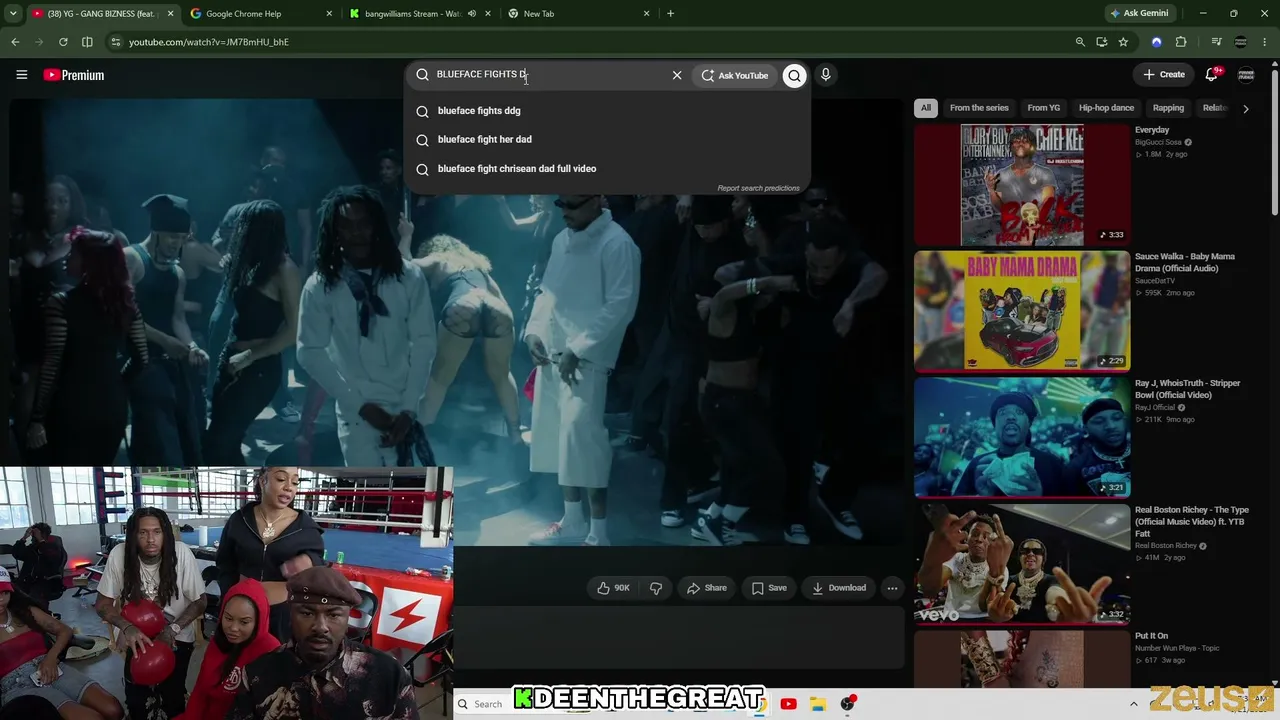Open Chrome media controls icon
Screen dimensions: 1280x720
tap(1216, 42)
